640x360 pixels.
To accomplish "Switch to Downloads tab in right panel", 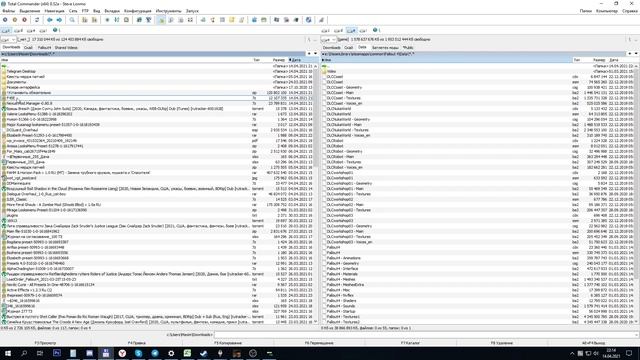I will pyautogui.click(x=331, y=48).
